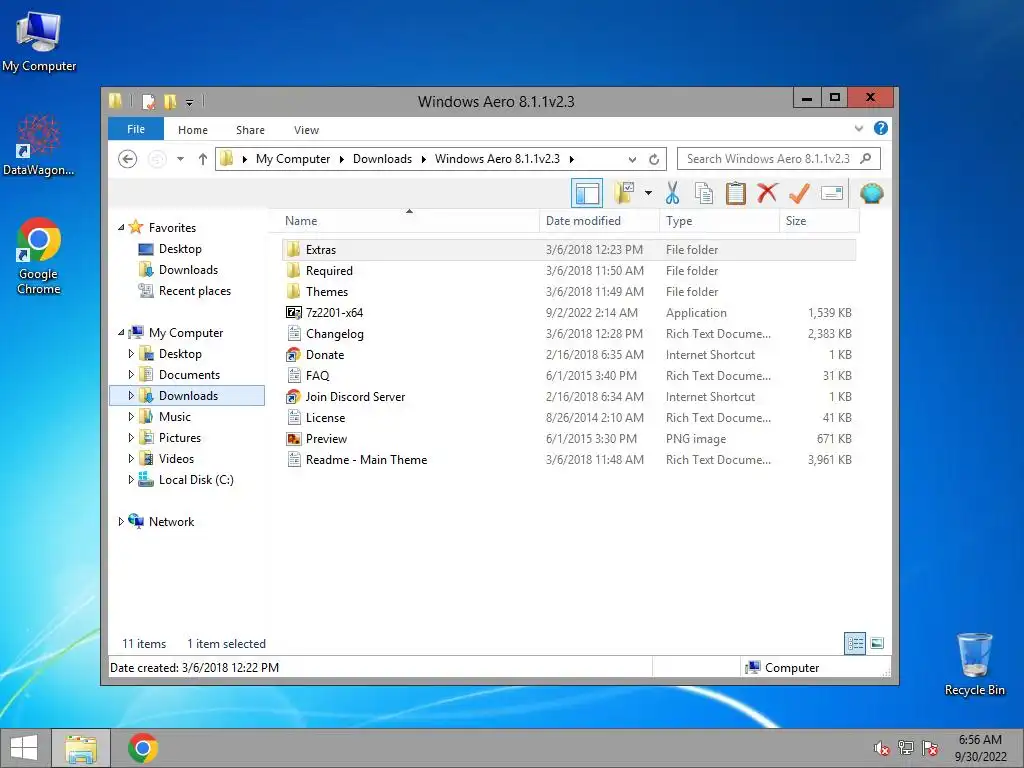Open dropdown arrow beside Folder Options icon
The width and height of the screenshot is (1024, 768).
[648, 193]
